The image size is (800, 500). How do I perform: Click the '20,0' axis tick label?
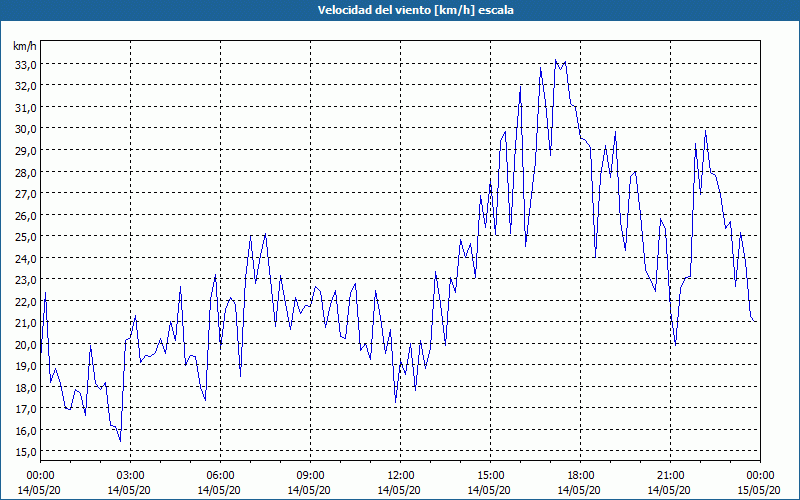tap(25, 344)
